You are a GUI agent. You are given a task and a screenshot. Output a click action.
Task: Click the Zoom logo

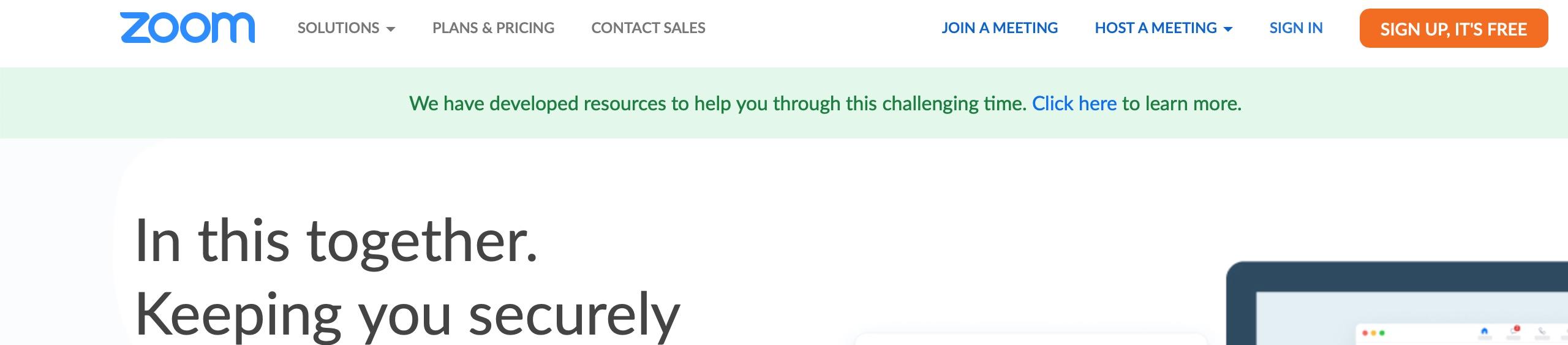(x=187, y=28)
